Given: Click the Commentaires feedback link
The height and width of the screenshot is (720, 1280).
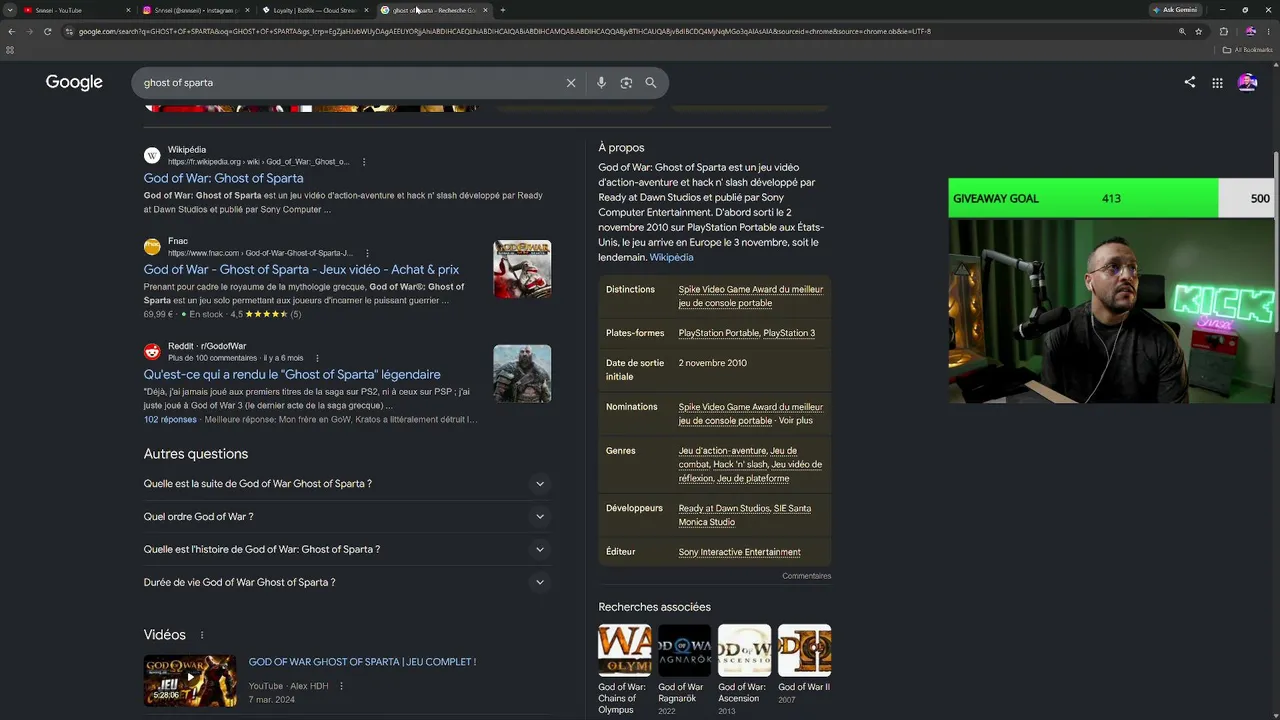Looking at the screenshot, I should click(806, 576).
